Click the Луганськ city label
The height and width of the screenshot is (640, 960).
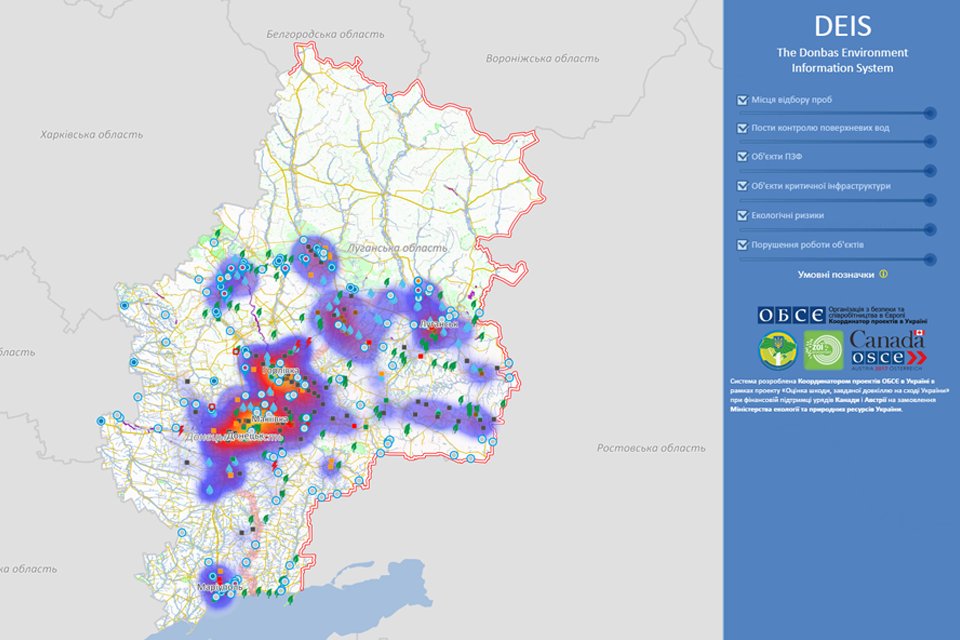coord(439,324)
